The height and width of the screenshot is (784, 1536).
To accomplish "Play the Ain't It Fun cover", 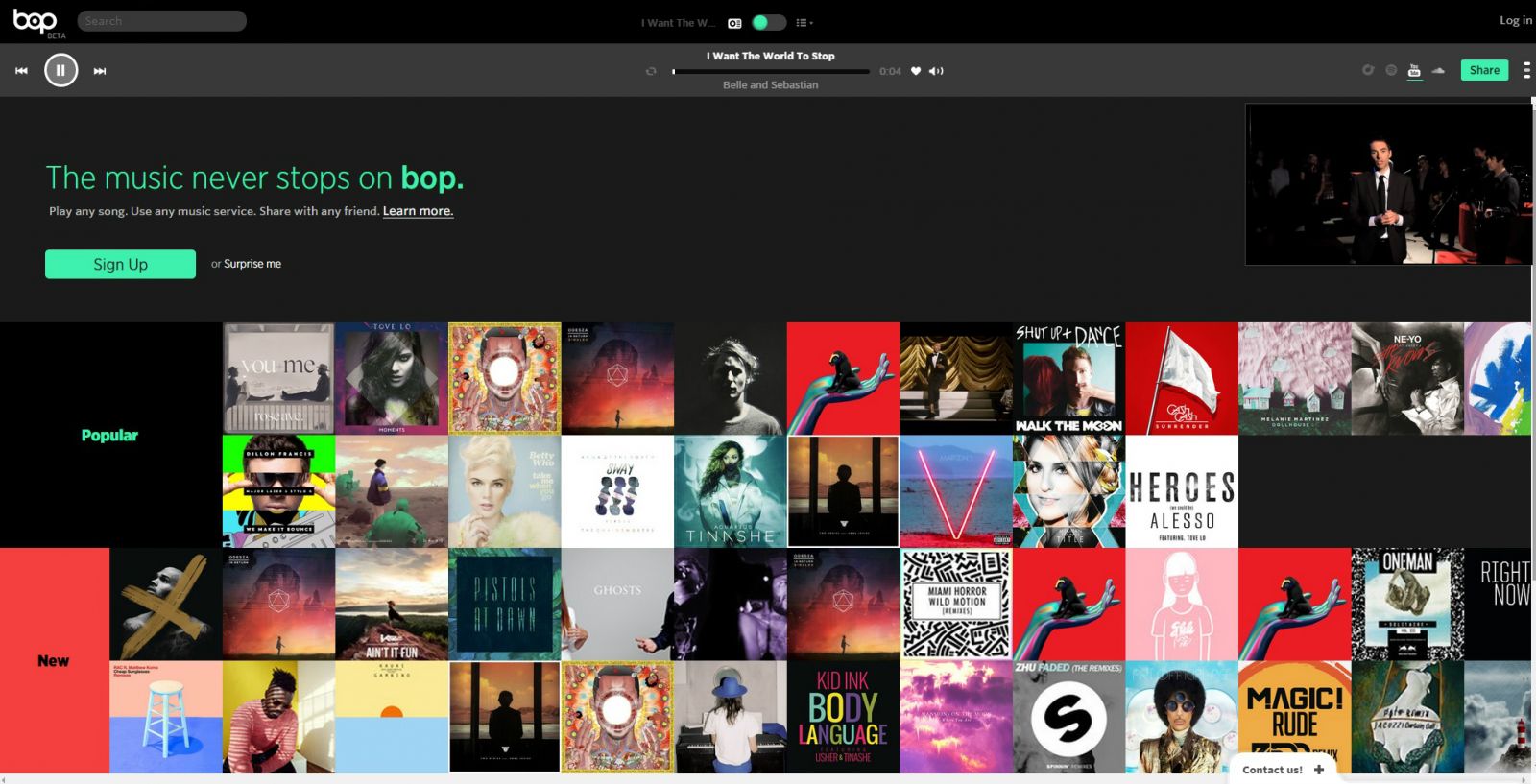I will (x=392, y=605).
